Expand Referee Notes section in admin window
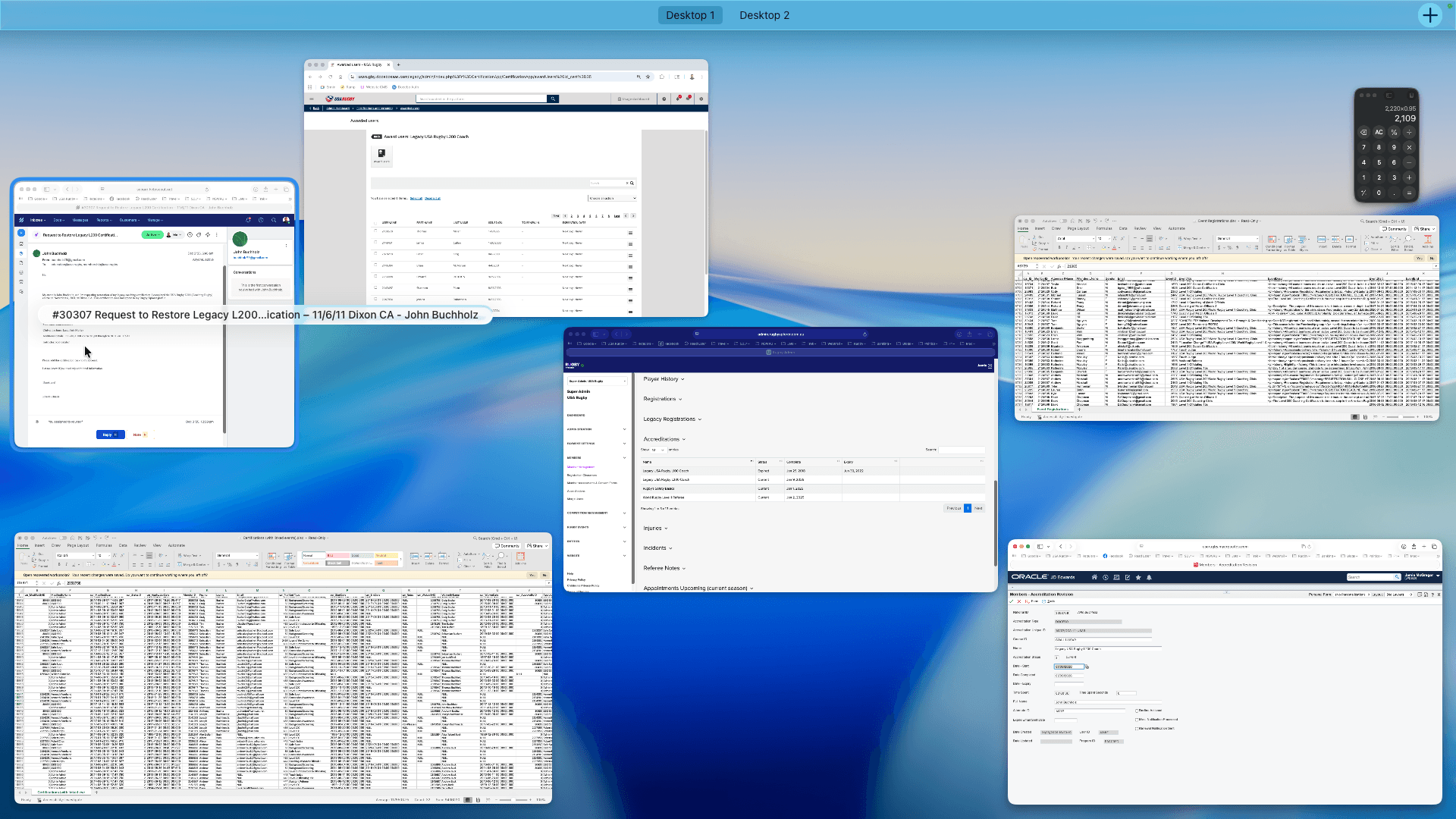The image size is (1456, 819). pyautogui.click(x=664, y=568)
